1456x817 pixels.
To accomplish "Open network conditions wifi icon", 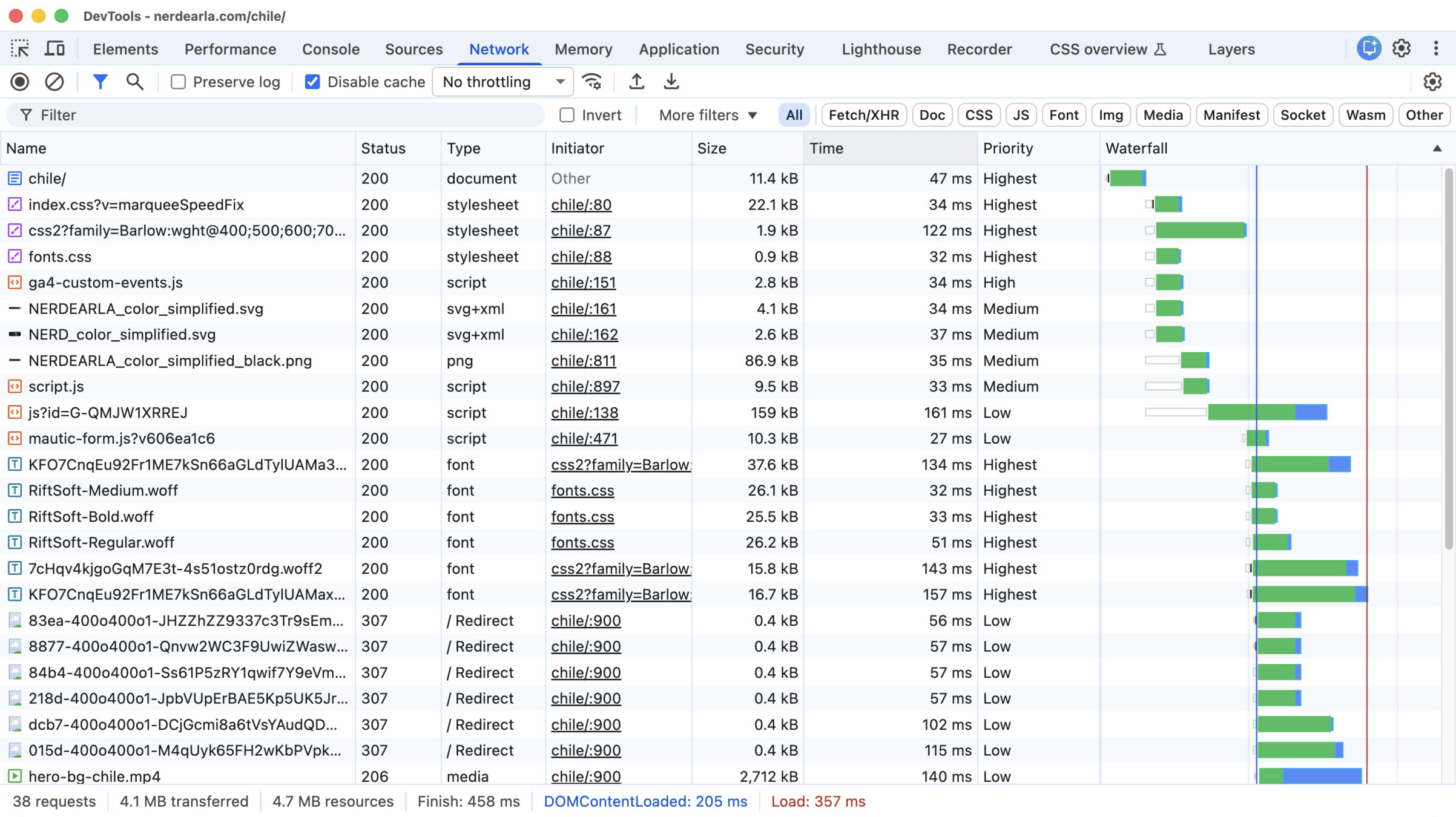I will (592, 82).
